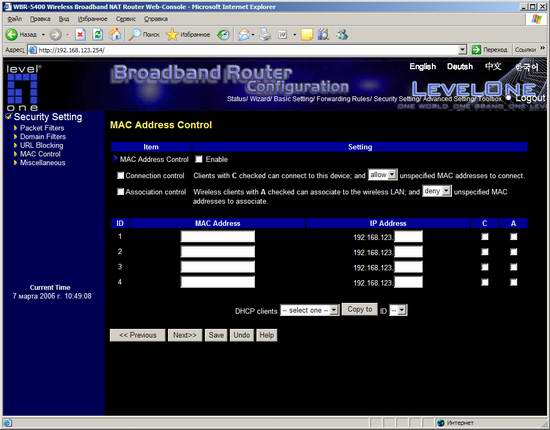Click the Интернет zone globe icon in status bar
Screen dimensions: 550x430
pos(441,423)
